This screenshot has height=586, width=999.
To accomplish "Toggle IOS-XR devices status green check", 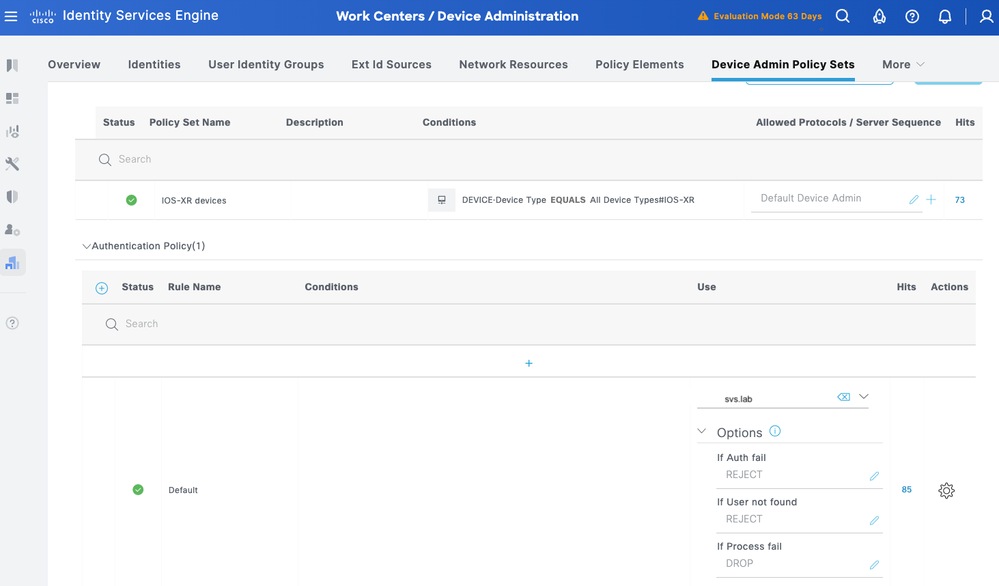I will coord(131,200).
